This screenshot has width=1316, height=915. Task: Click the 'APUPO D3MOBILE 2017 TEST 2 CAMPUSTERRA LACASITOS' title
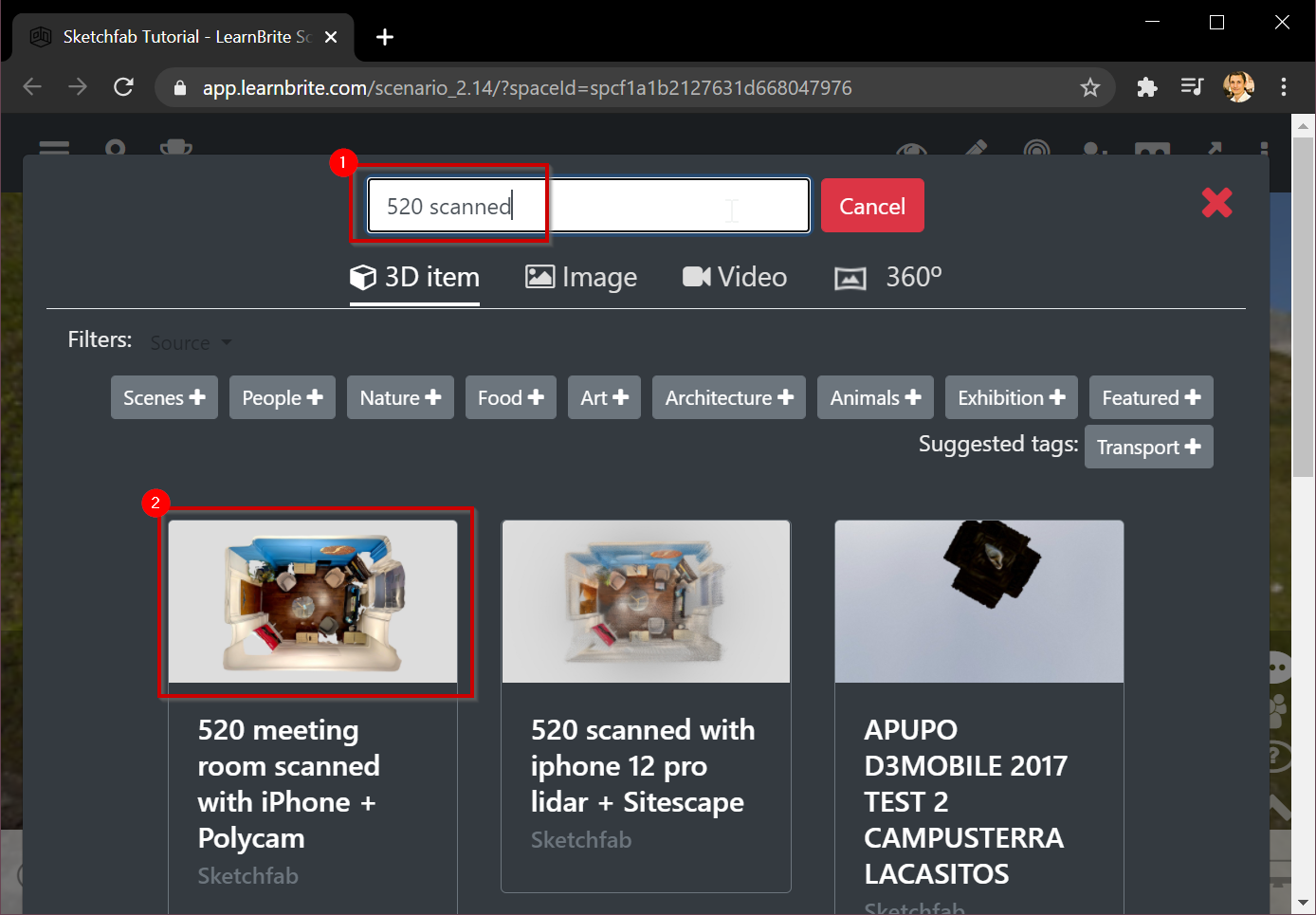click(x=965, y=802)
